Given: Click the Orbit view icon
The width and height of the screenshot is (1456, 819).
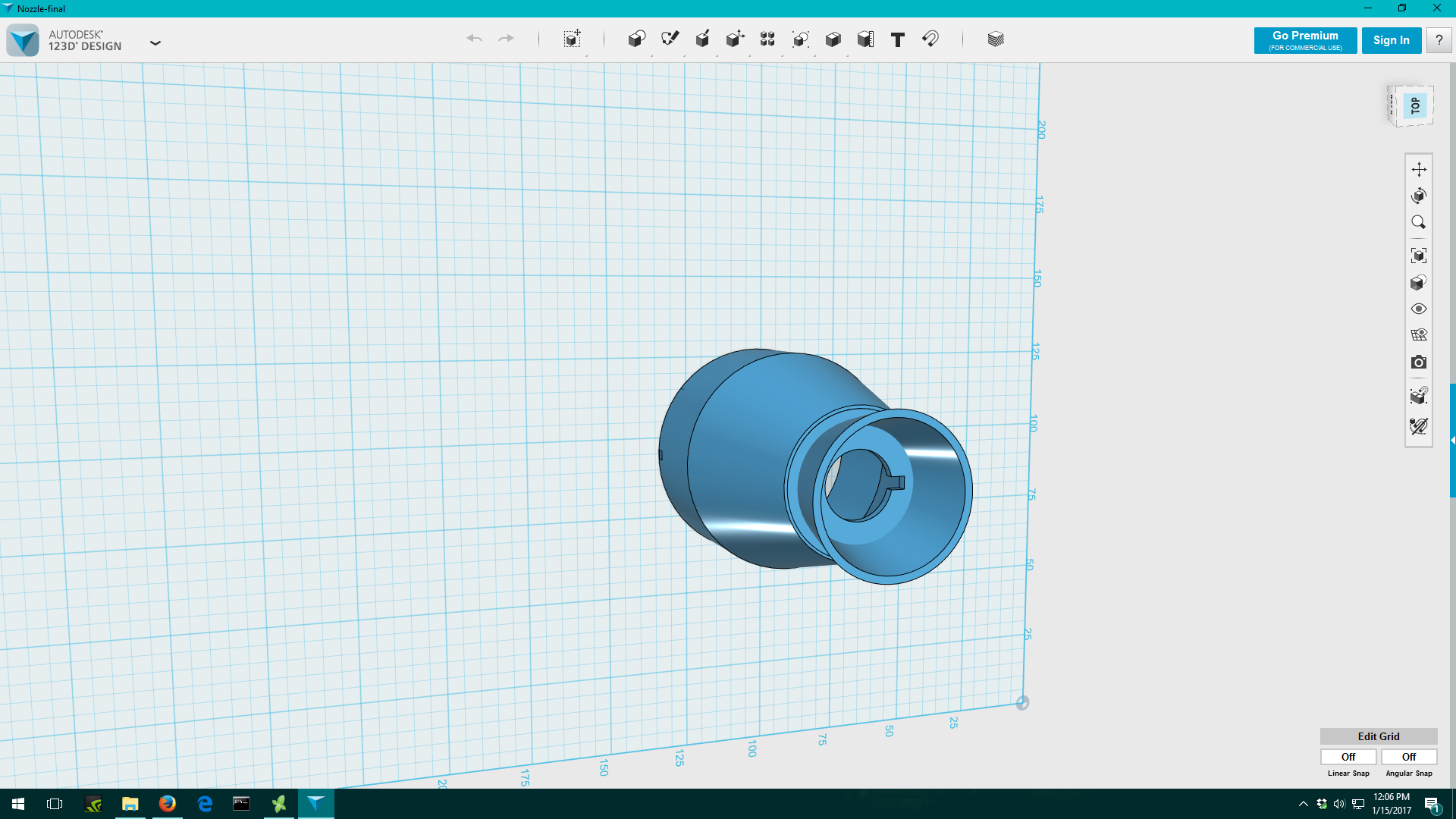Looking at the screenshot, I should coord(1418,196).
